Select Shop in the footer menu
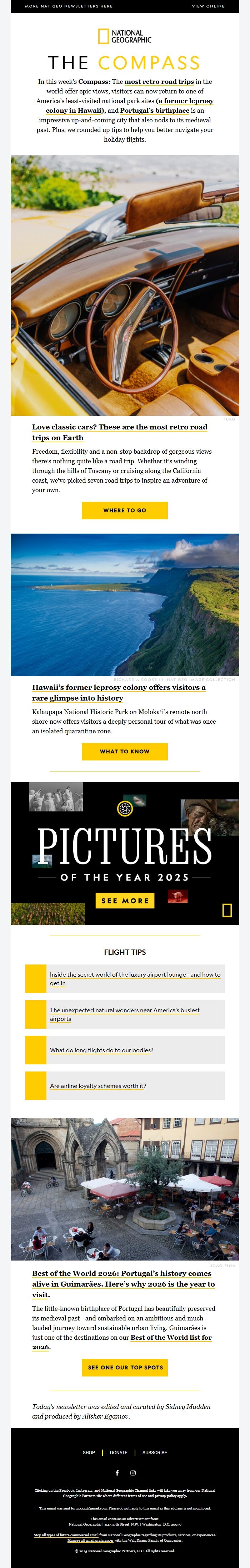250x1568 pixels. 89,1452
